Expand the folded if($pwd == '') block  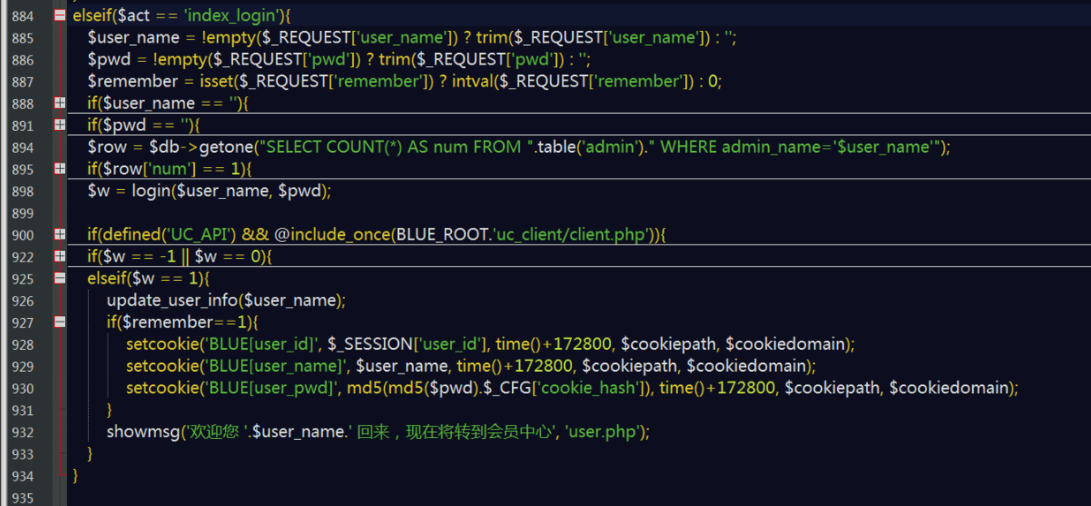59,125
